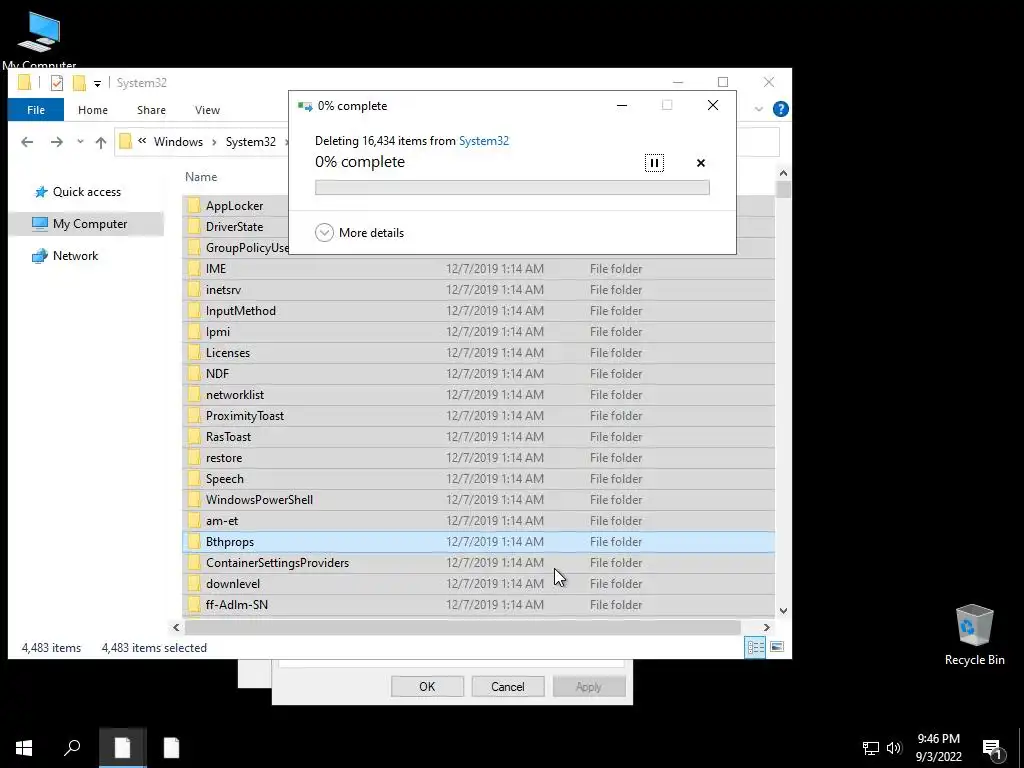Click System32 in the address breadcrumb
Screen dimensions: 1024x768
point(251,142)
